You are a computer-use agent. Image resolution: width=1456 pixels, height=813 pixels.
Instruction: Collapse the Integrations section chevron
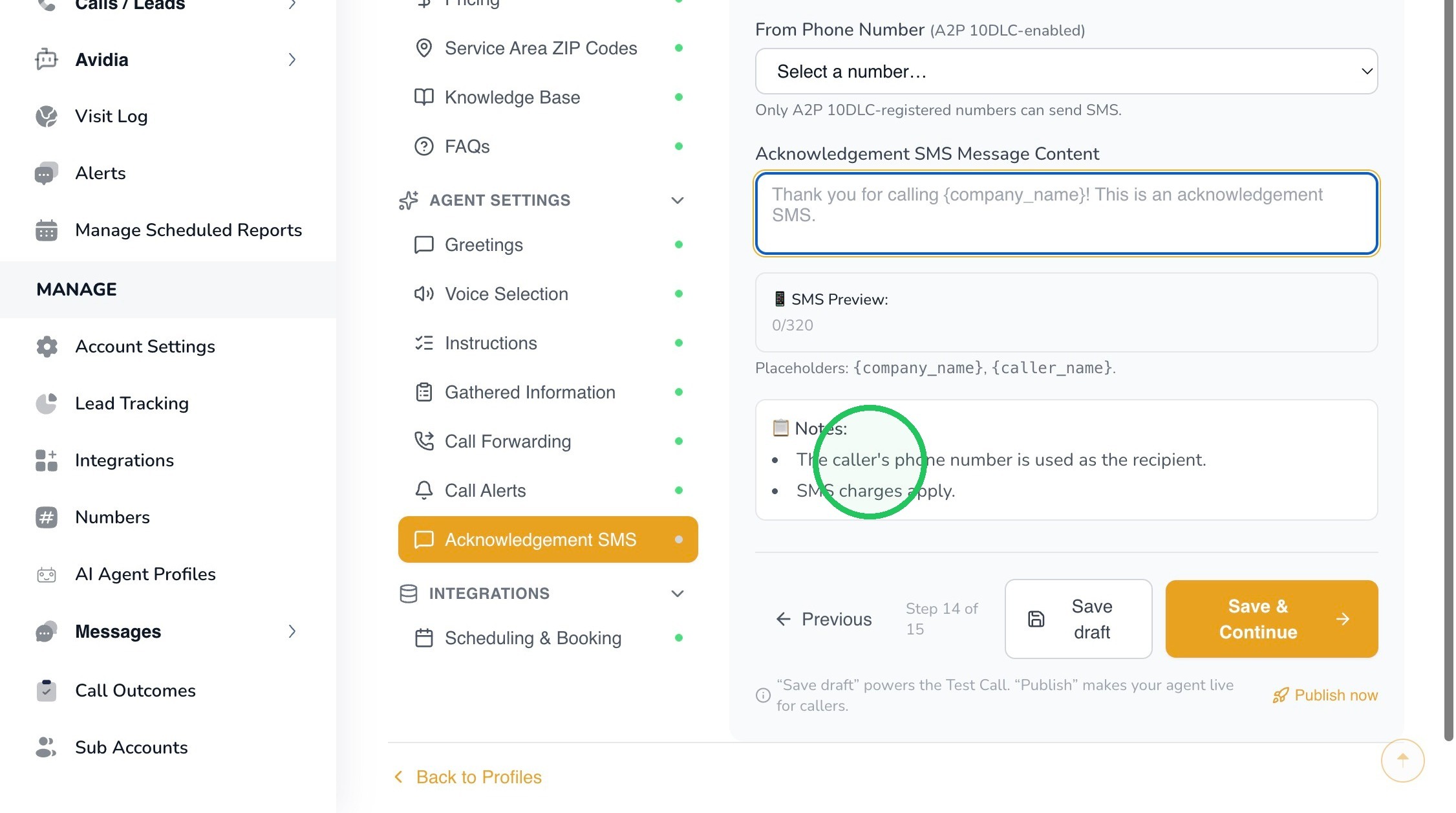(x=677, y=594)
